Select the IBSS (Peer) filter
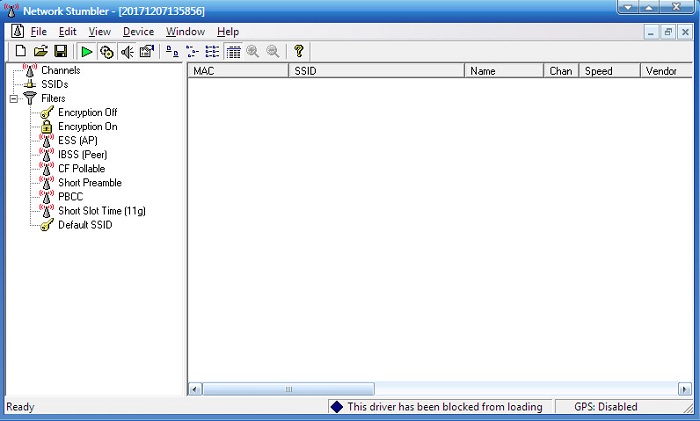This screenshot has width=700, height=421. click(83, 154)
